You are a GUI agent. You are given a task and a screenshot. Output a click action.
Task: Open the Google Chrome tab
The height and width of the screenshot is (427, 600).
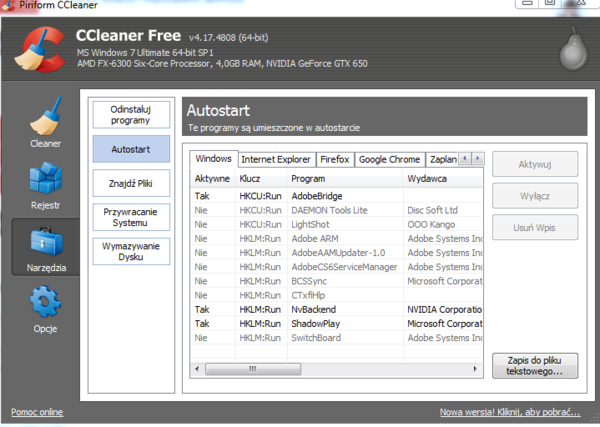(389, 159)
